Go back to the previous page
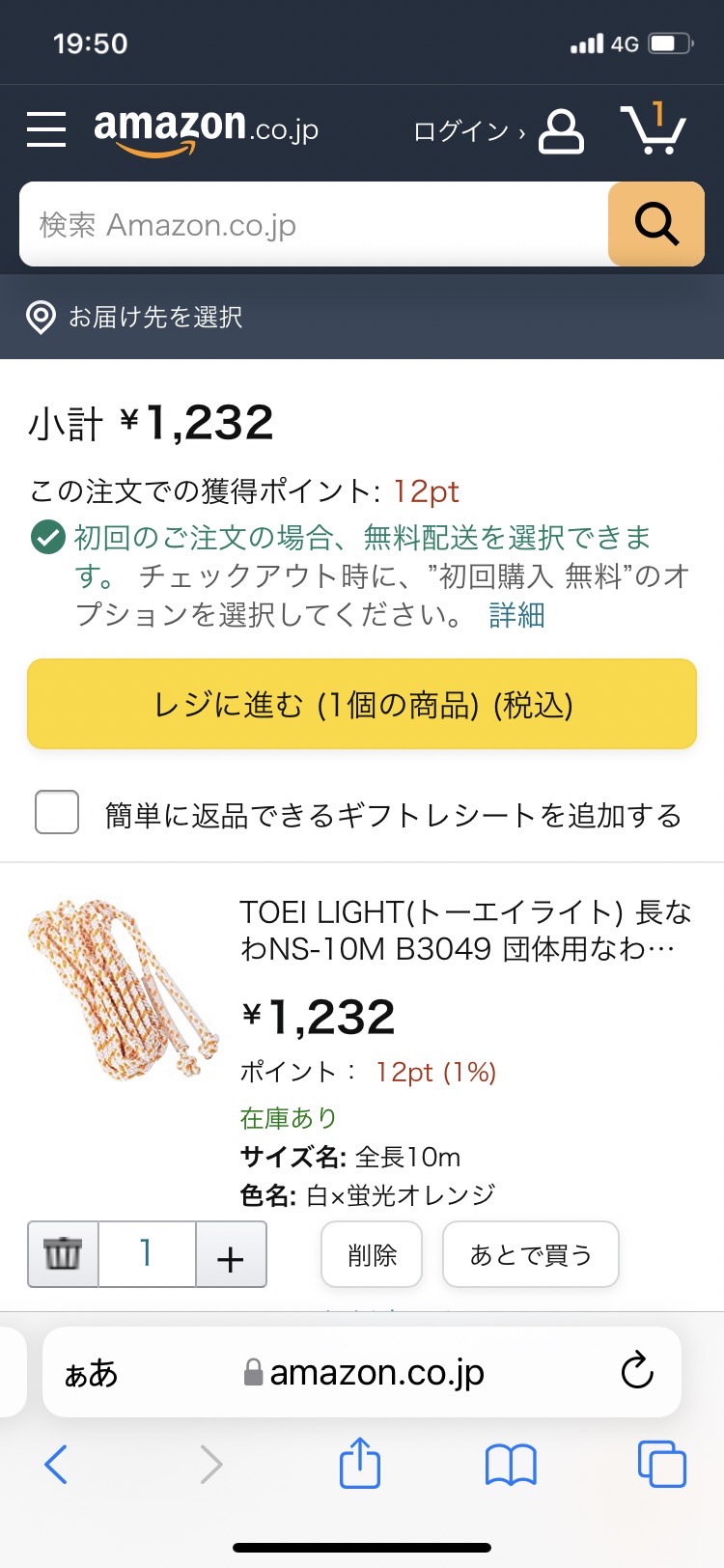The image size is (724, 1568). (x=57, y=1464)
